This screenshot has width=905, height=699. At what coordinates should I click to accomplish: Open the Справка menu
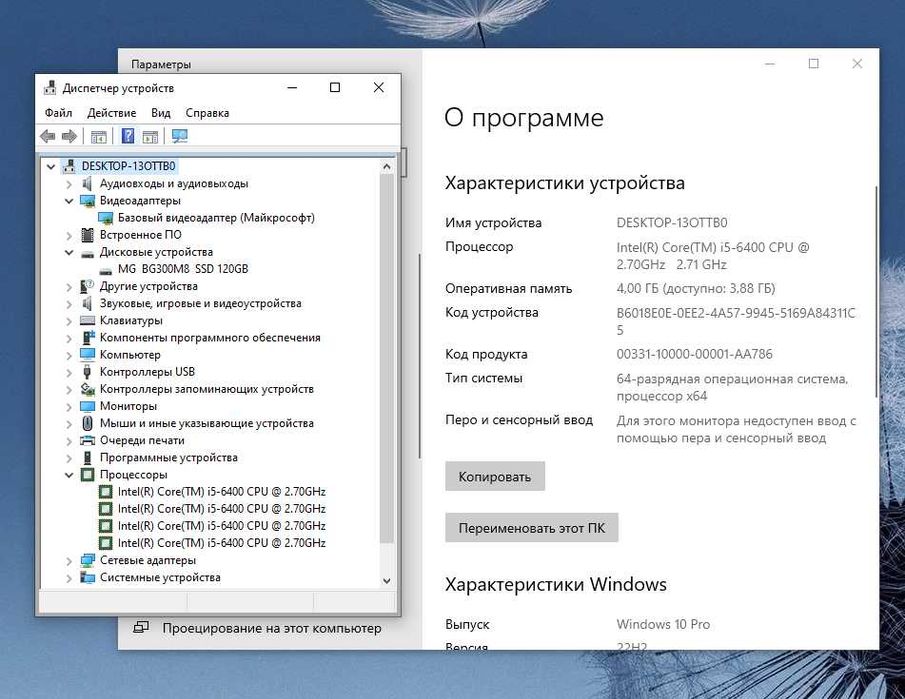pos(207,113)
